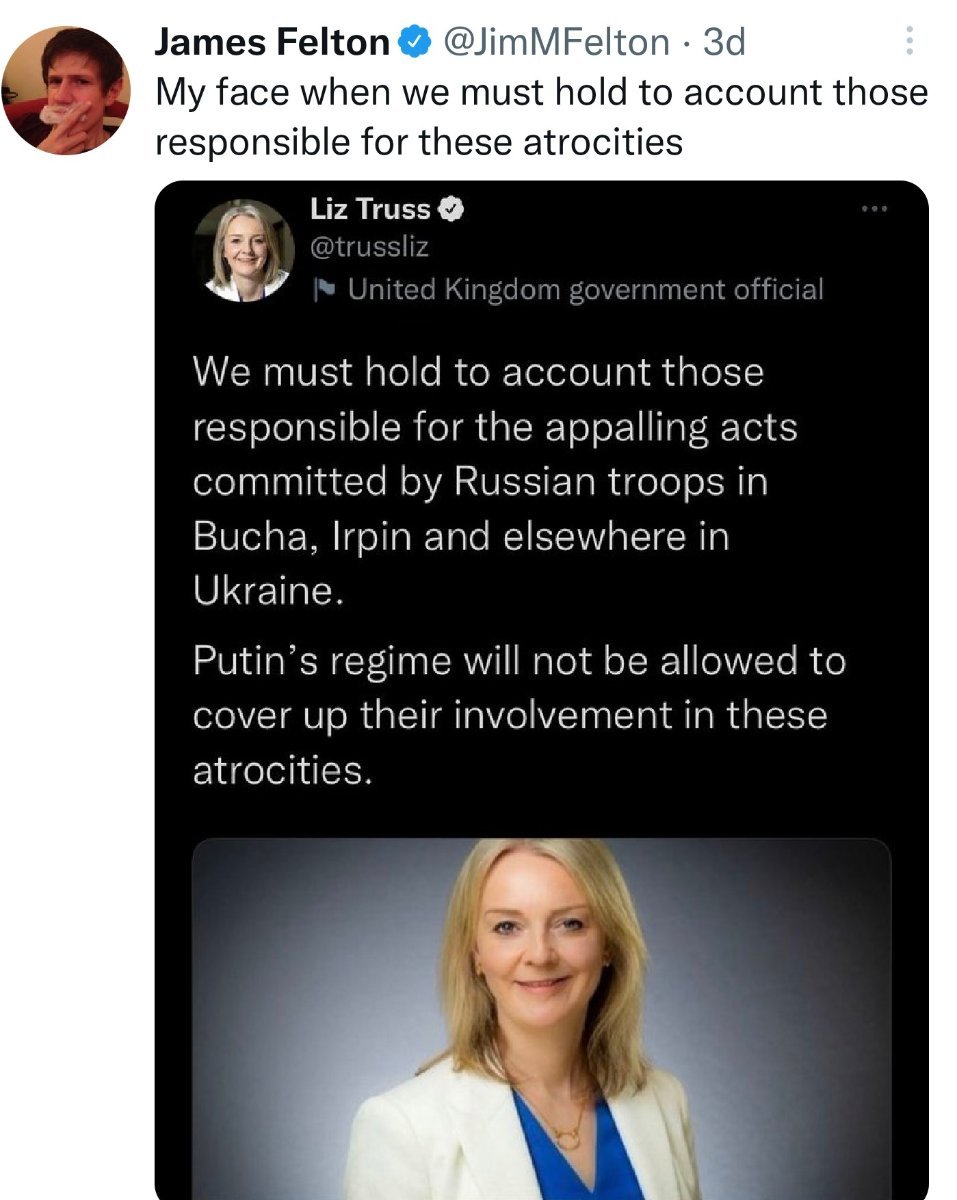The width and height of the screenshot is (957, 1200).
Task: Click the flag icon before government label
Action: (325, 290)
